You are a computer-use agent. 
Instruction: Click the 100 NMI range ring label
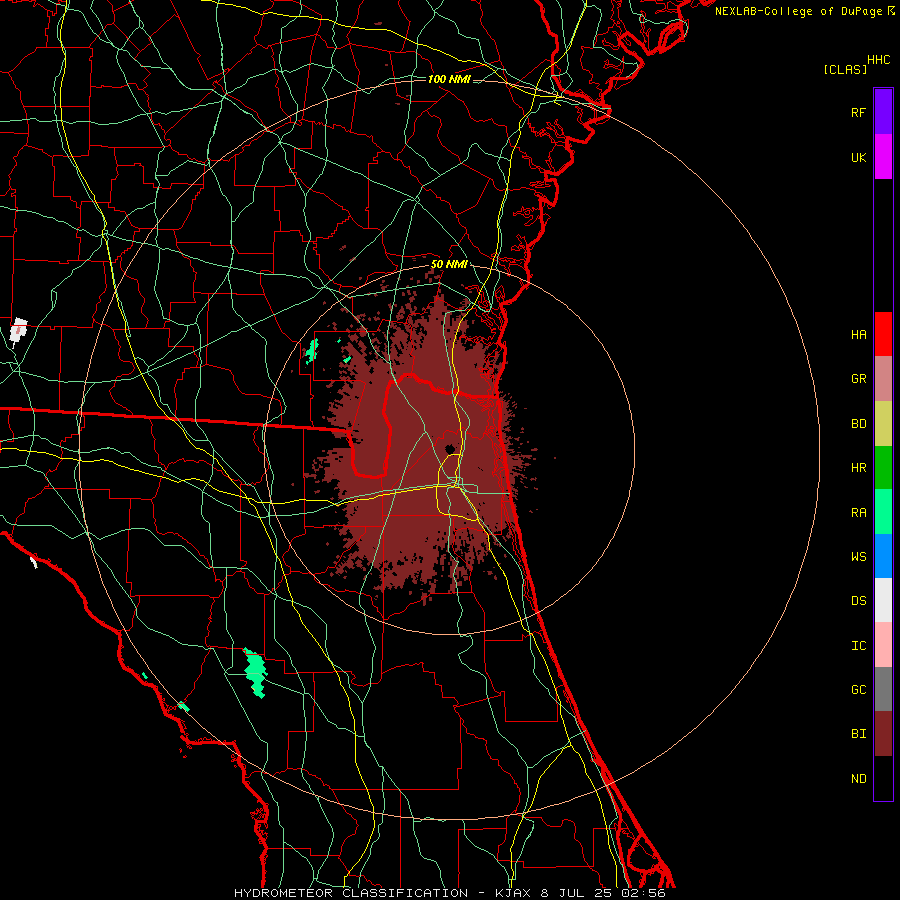pyautogui.click(x=449, y=79)
